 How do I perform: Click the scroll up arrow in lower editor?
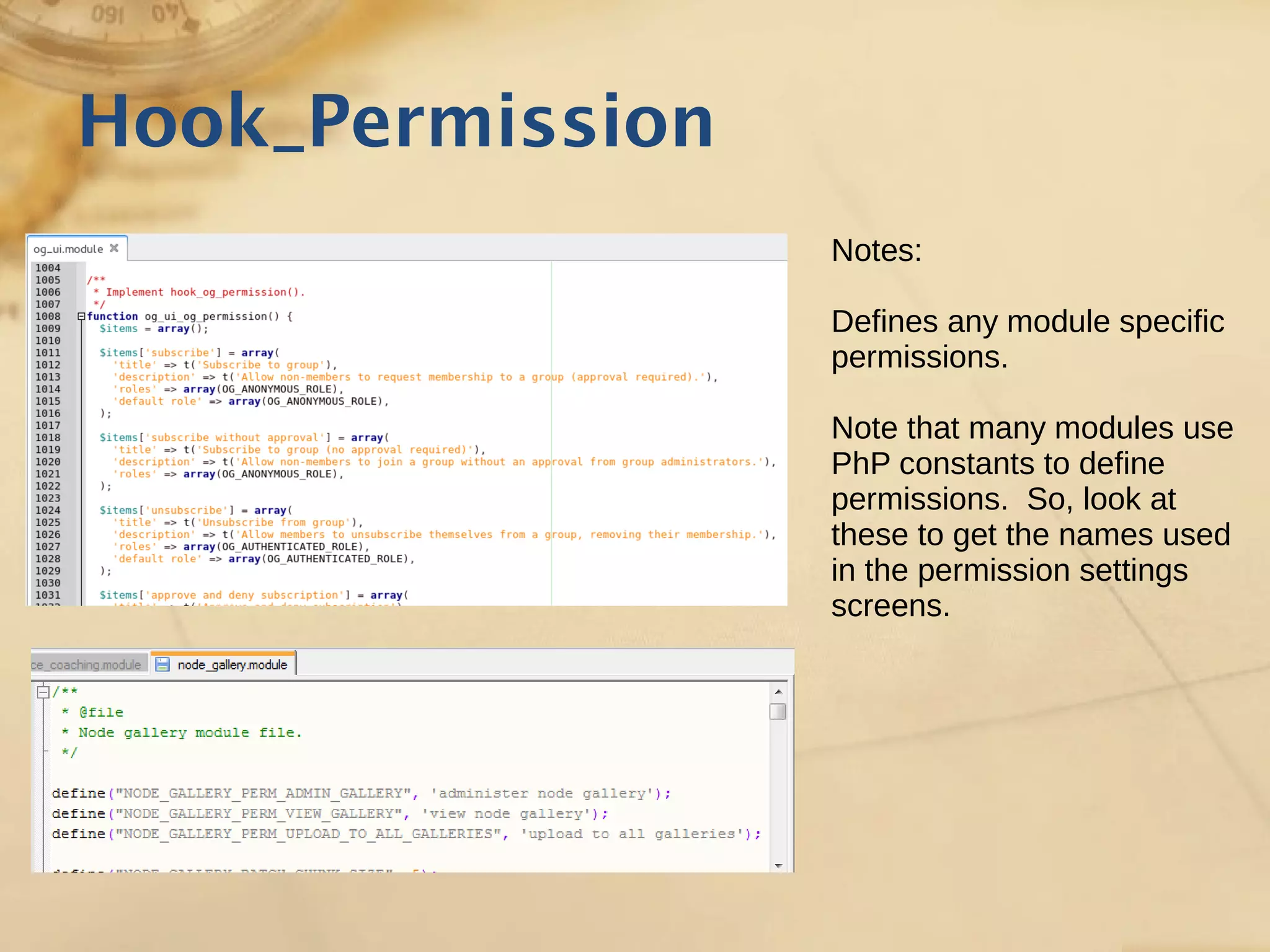point(778,692)
